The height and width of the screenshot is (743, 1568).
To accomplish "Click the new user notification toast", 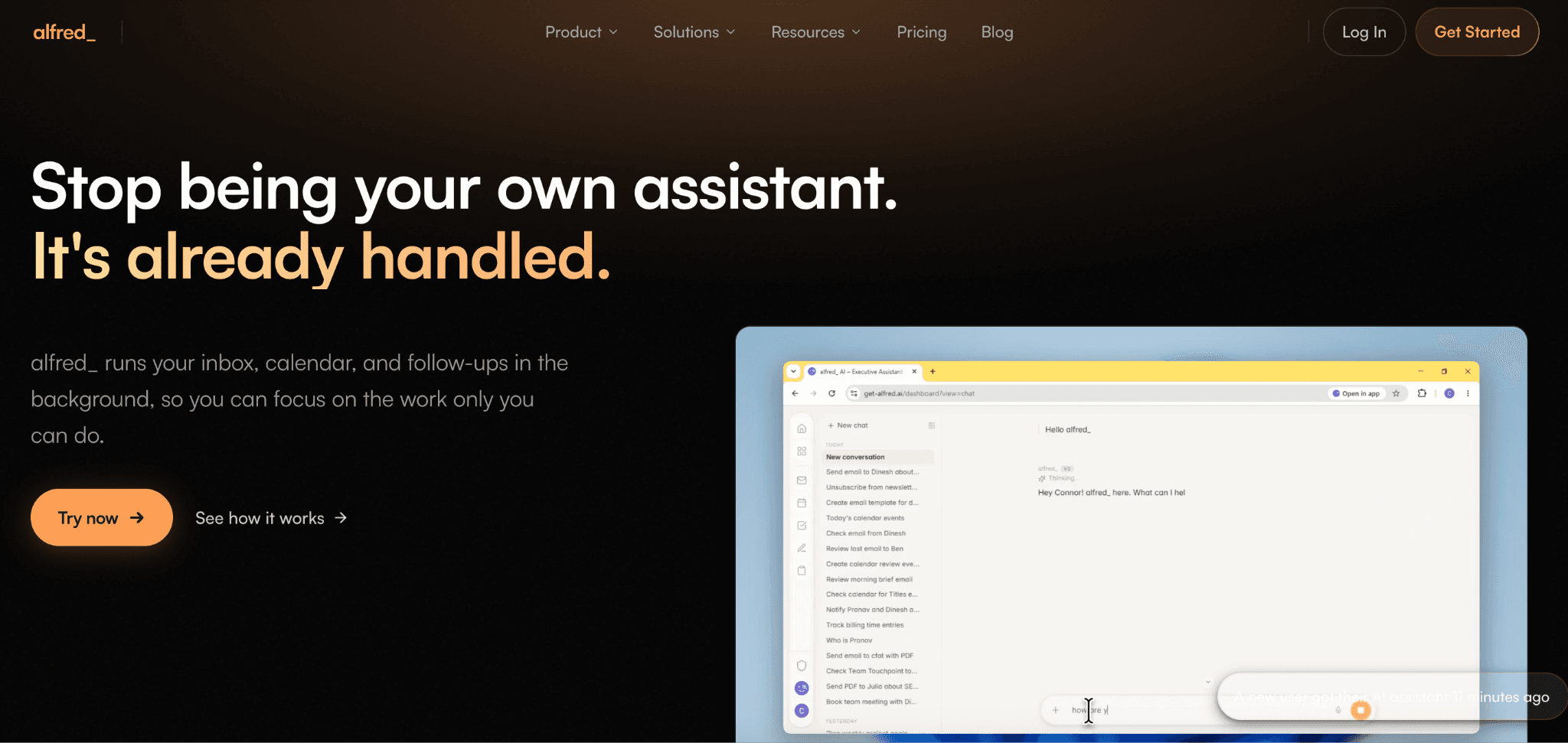I will (x=1392, y=697).
